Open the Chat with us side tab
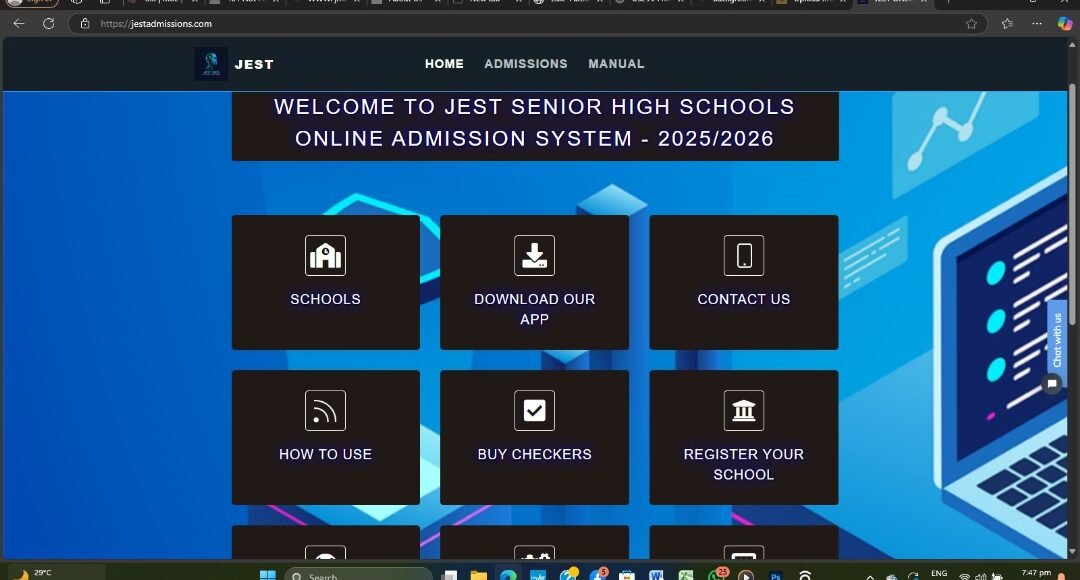This screenshot has height=580, width=1080. (x=1057, y=339)
